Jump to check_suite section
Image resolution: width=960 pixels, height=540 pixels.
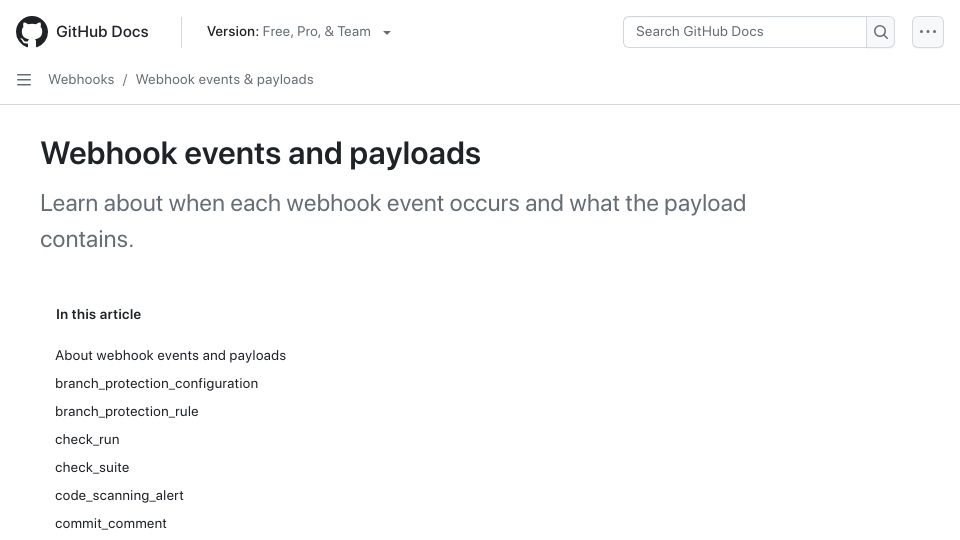92,468
